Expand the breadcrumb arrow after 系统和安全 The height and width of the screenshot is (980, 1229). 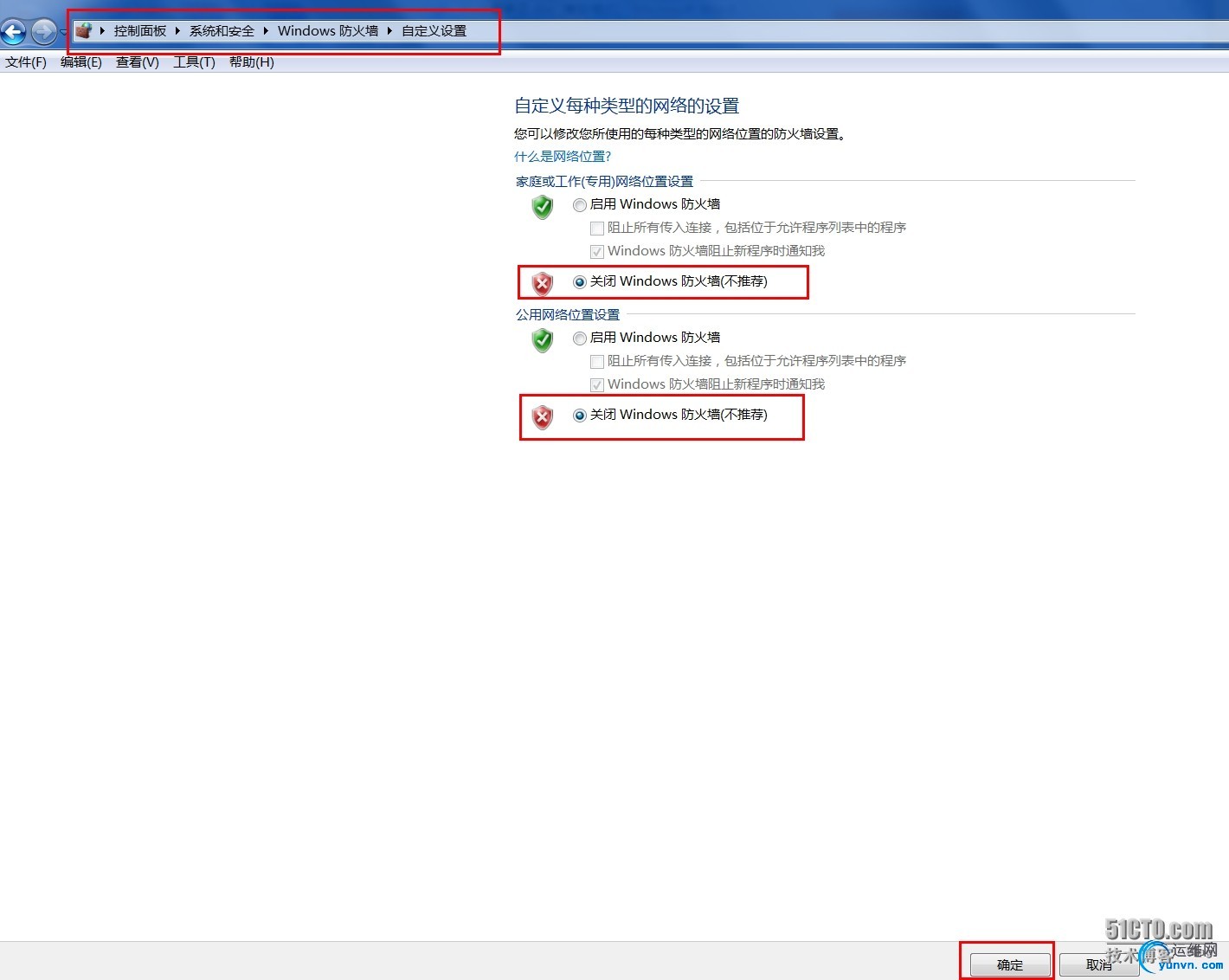pyautogui.click(x=266, y=31)
